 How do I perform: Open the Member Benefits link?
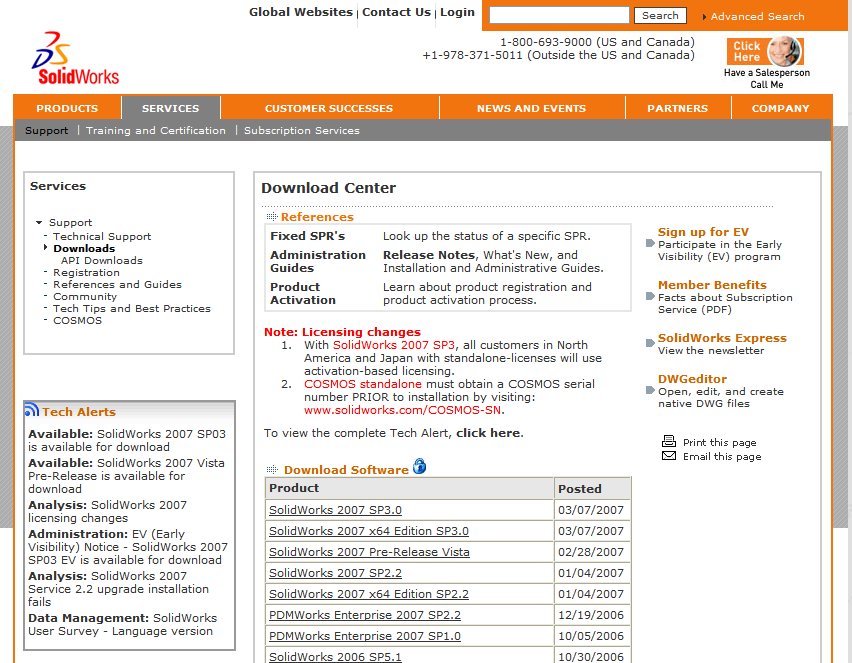tap(712, 285)
